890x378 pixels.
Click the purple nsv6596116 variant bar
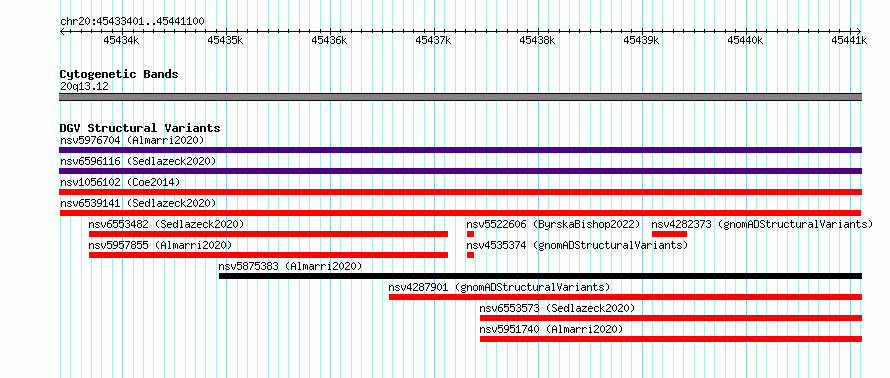460,171
